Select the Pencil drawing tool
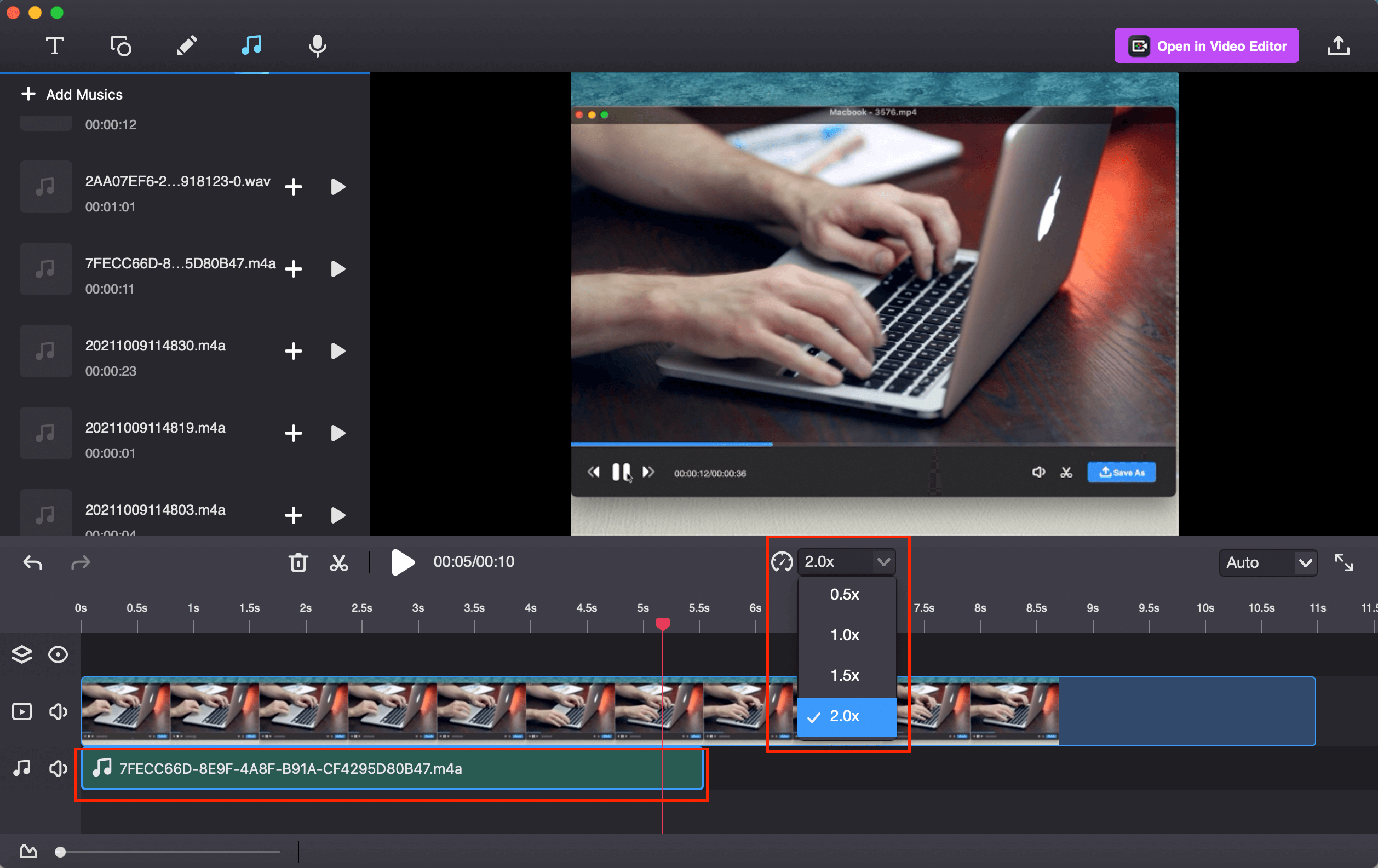1378x868 pixels. pos(187,46)
